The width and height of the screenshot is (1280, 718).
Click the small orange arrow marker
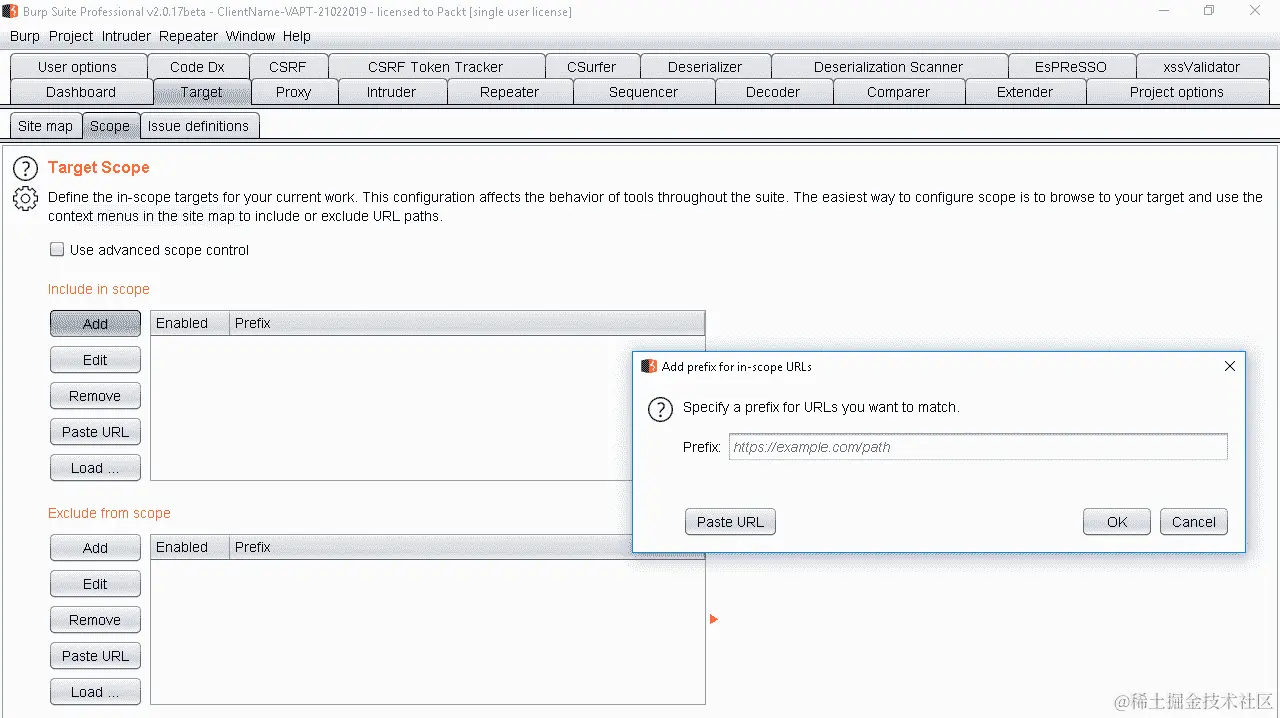(x=714, y=619)
